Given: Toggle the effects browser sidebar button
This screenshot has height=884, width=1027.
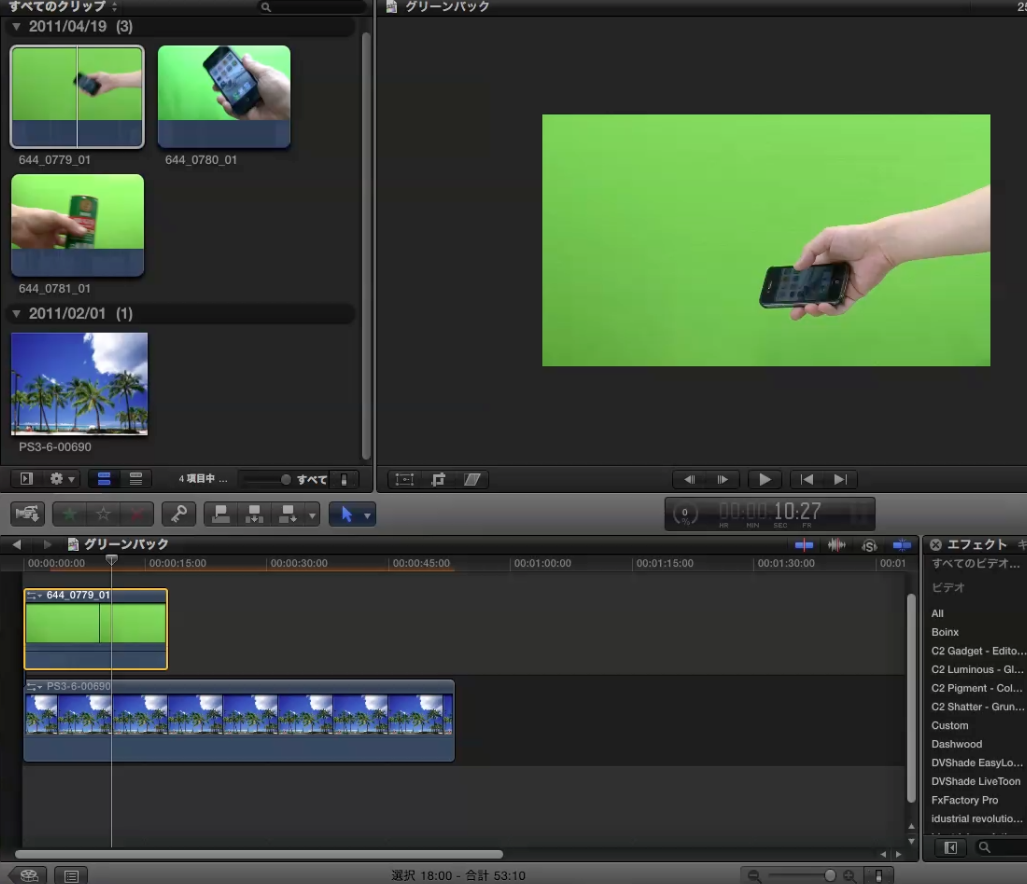Looking at the screenshot, I should [950, 848].
